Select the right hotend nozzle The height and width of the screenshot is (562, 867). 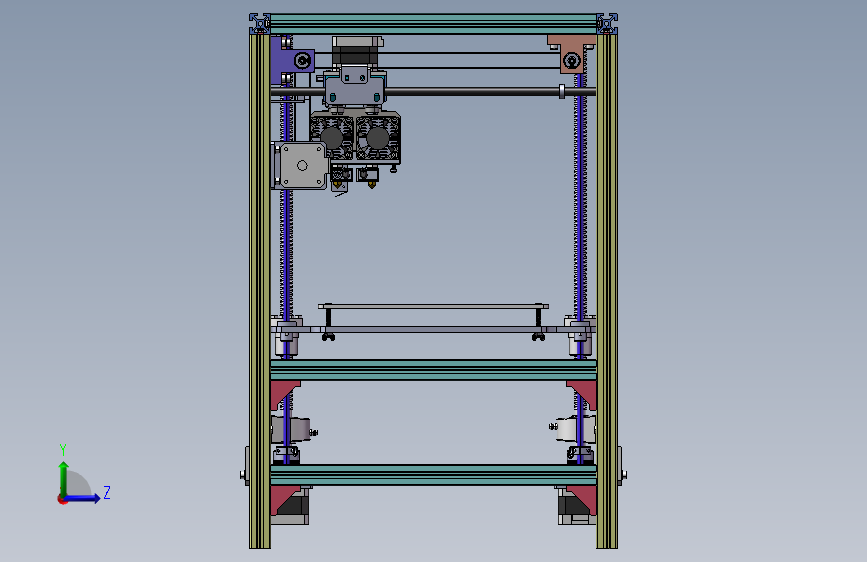tap(372, 184)
